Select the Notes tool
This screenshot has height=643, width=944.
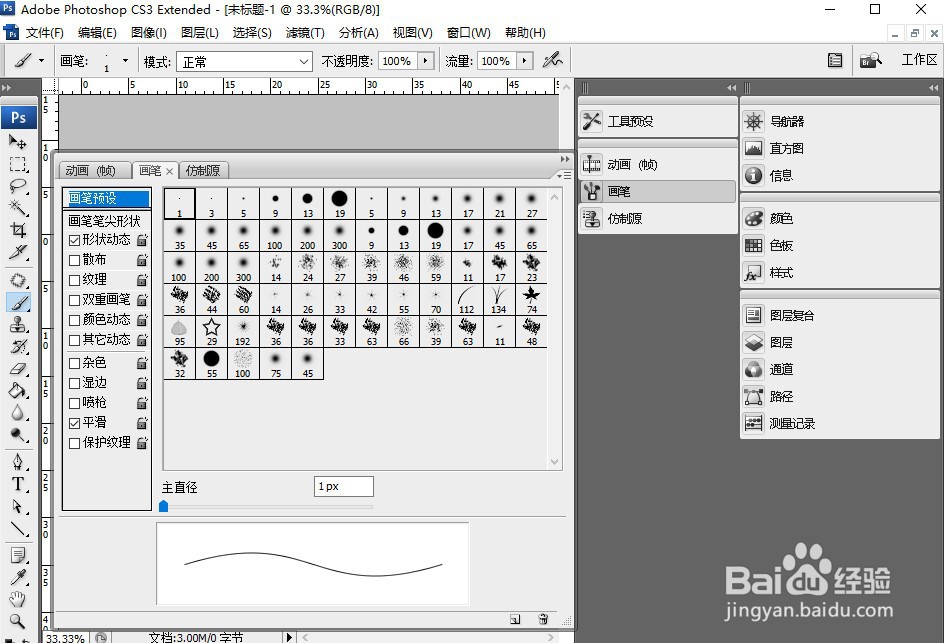click(17, 555)
